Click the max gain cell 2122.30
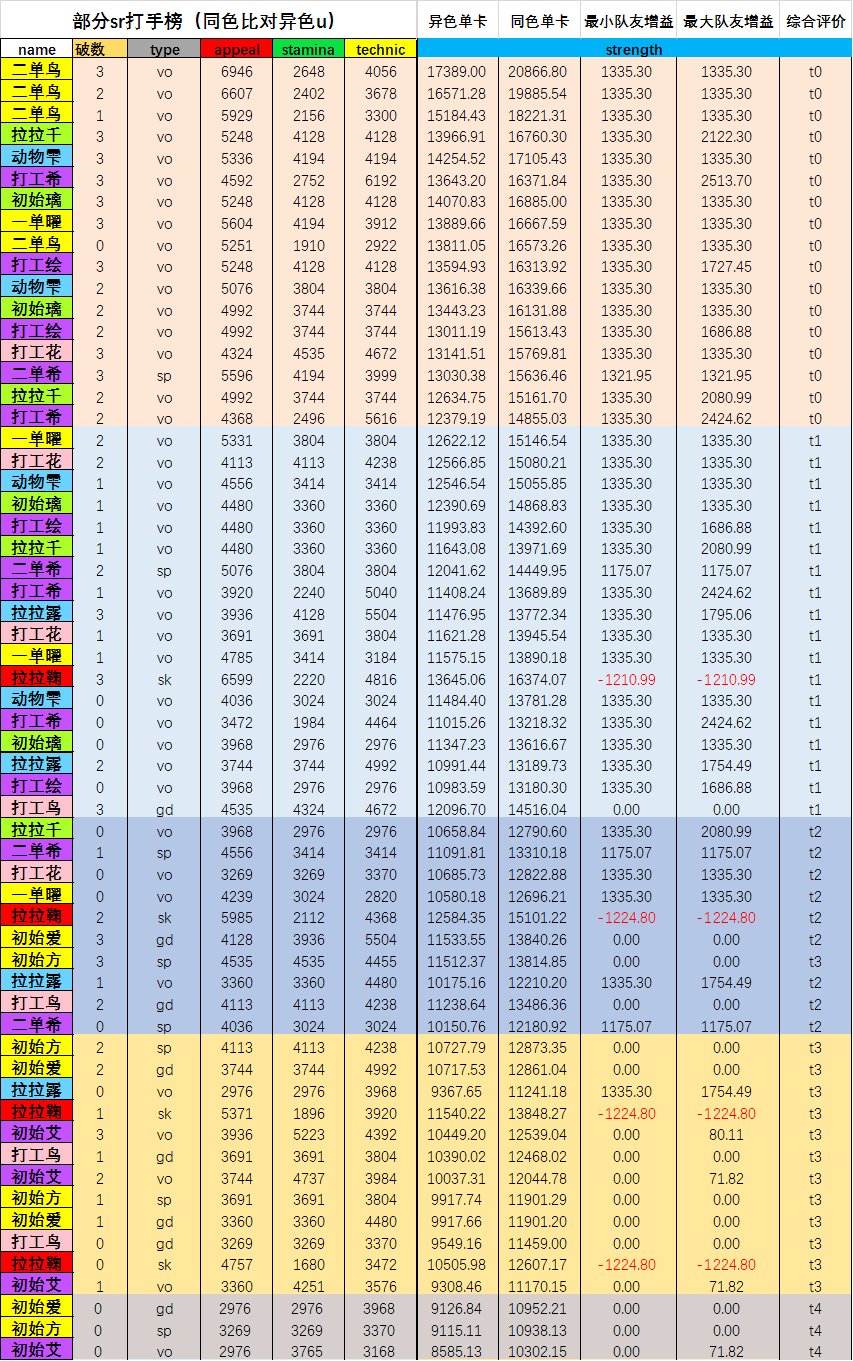853x1361 pixels. (x=727, y=136)
